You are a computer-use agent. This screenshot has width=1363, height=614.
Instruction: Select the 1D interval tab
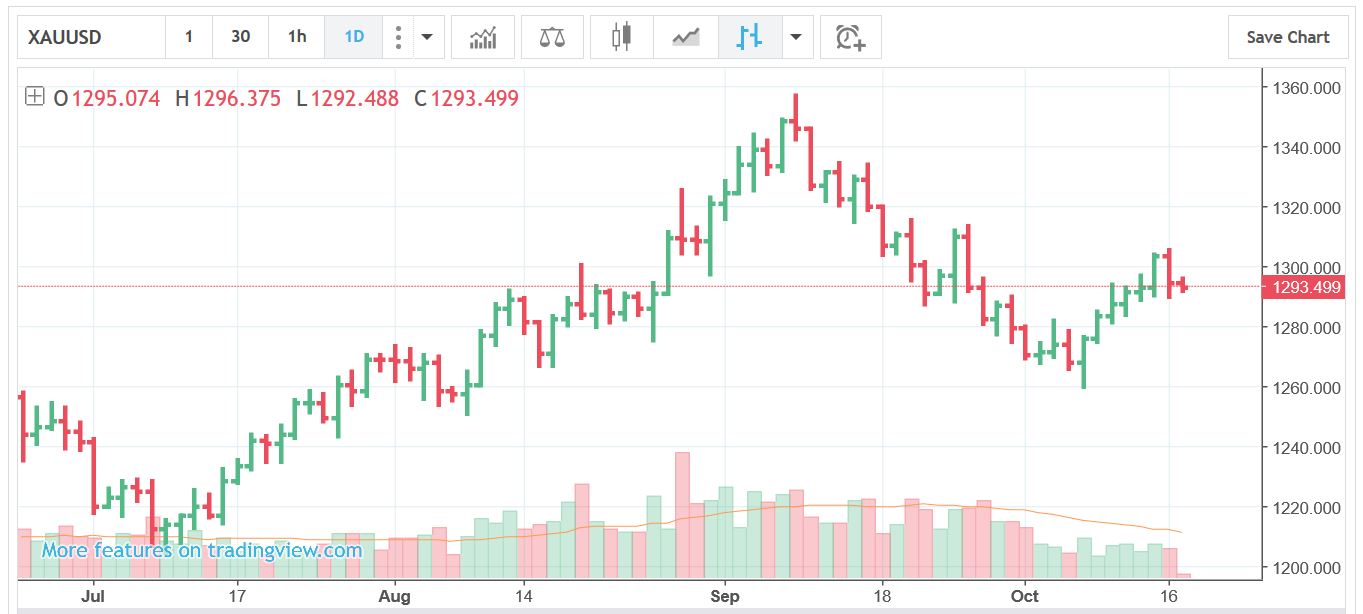tap(354, 38)
